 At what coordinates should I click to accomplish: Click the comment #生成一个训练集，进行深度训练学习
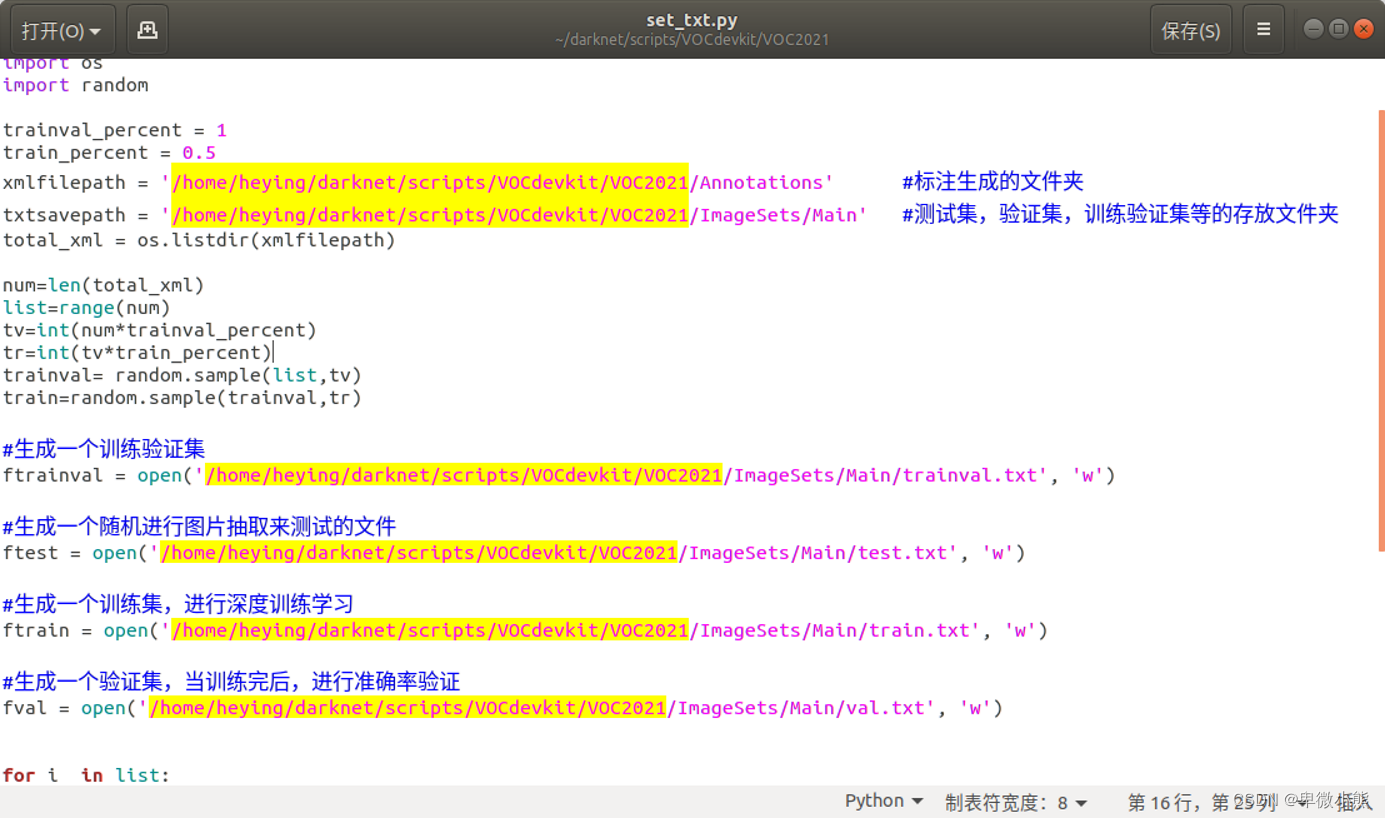tap(178, 604)
